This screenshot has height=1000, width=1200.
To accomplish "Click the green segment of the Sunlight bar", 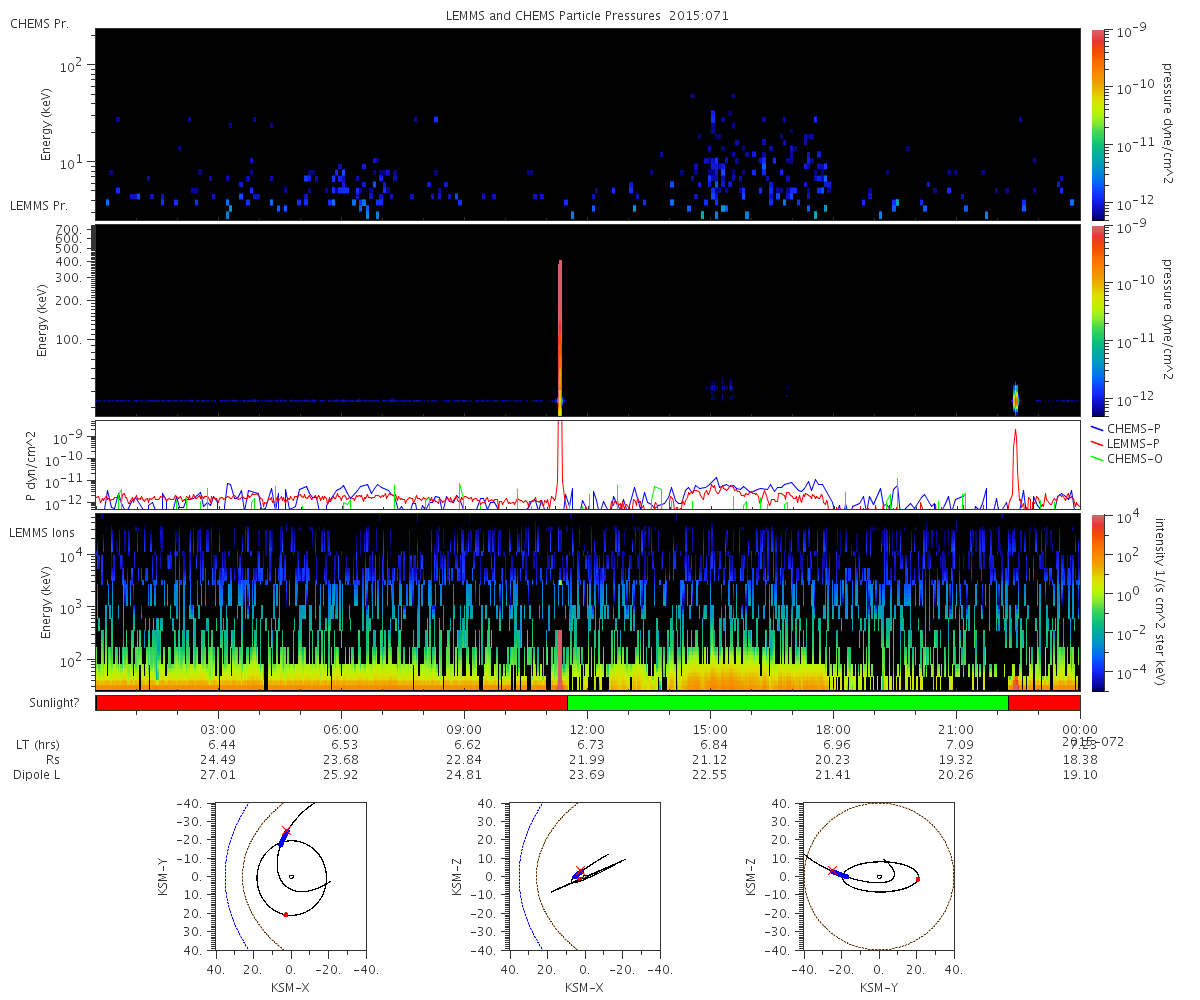I will click(x=787, y=703).
